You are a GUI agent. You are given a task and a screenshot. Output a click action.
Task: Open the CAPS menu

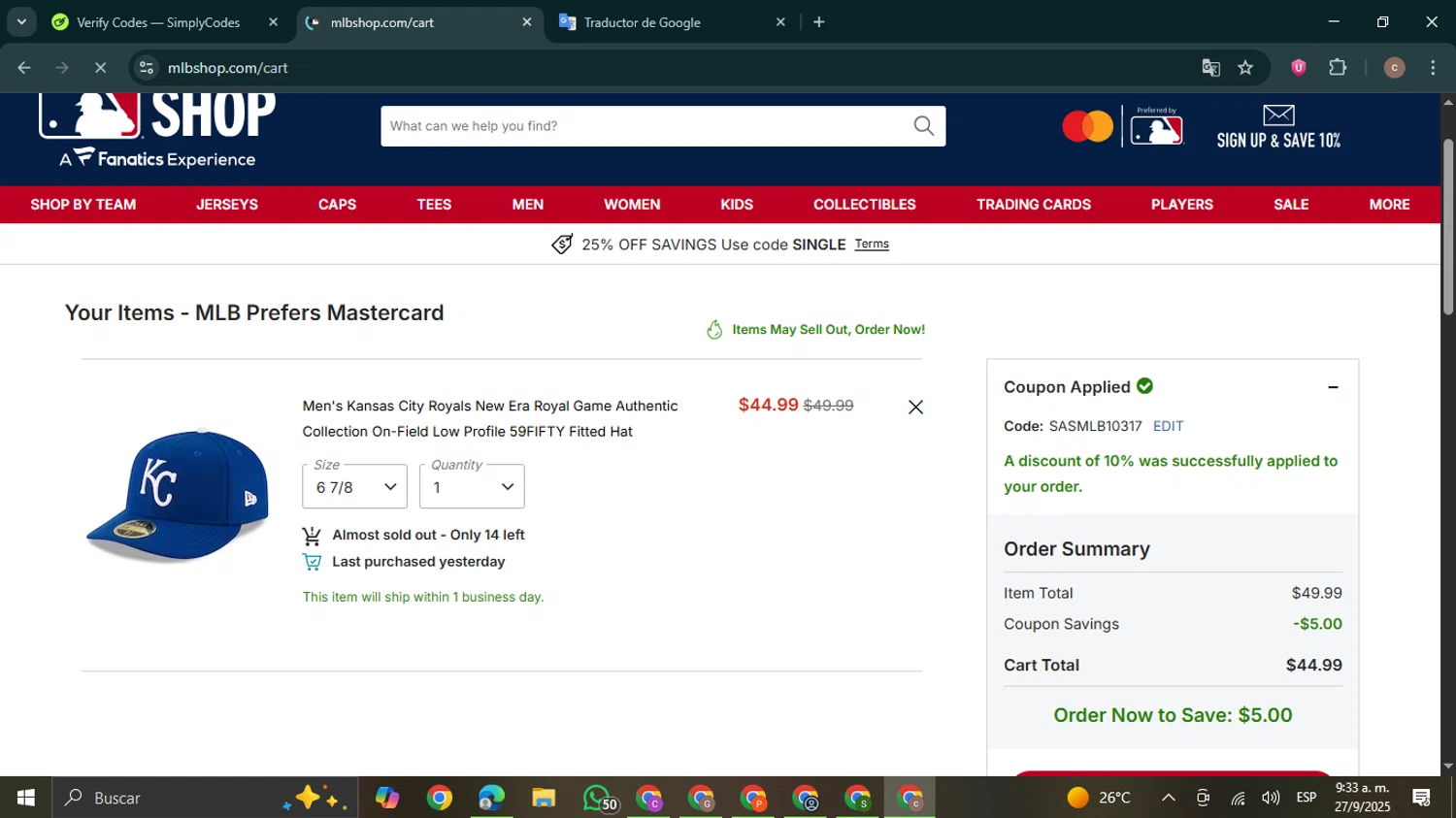click(x=337, y=205)
